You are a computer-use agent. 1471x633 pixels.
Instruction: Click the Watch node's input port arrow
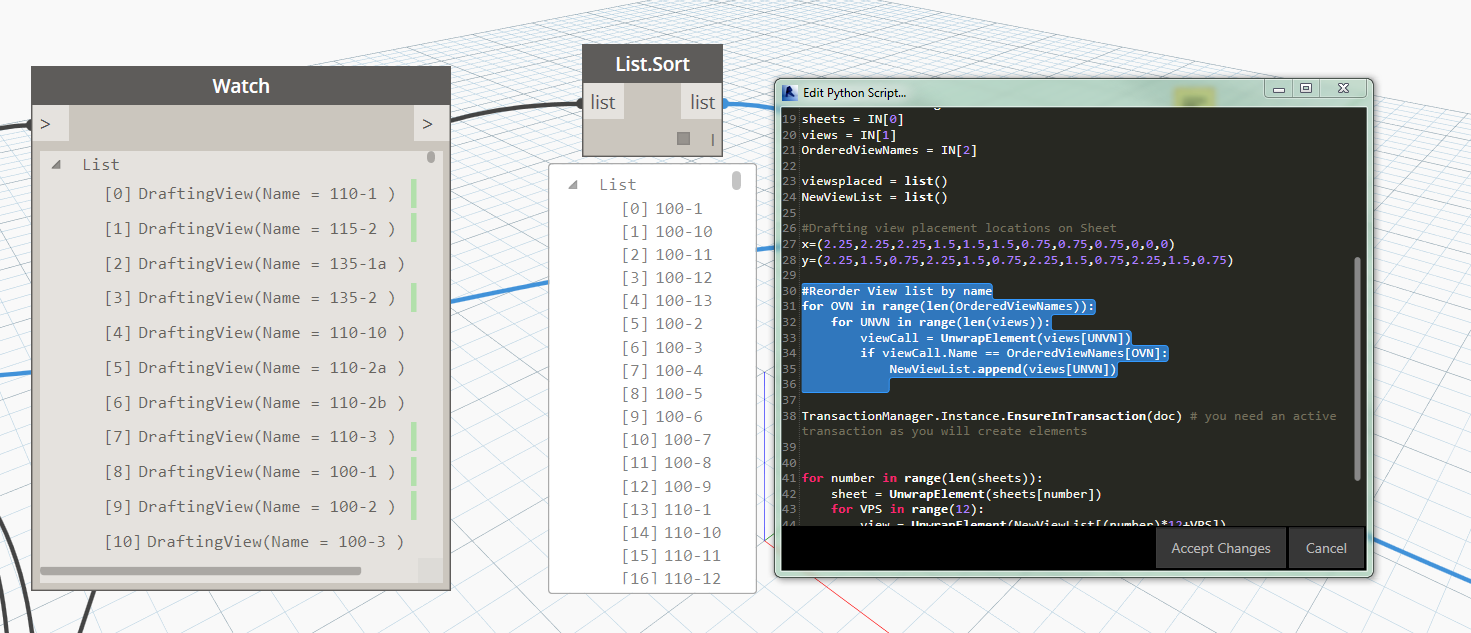tap(50, 124)
